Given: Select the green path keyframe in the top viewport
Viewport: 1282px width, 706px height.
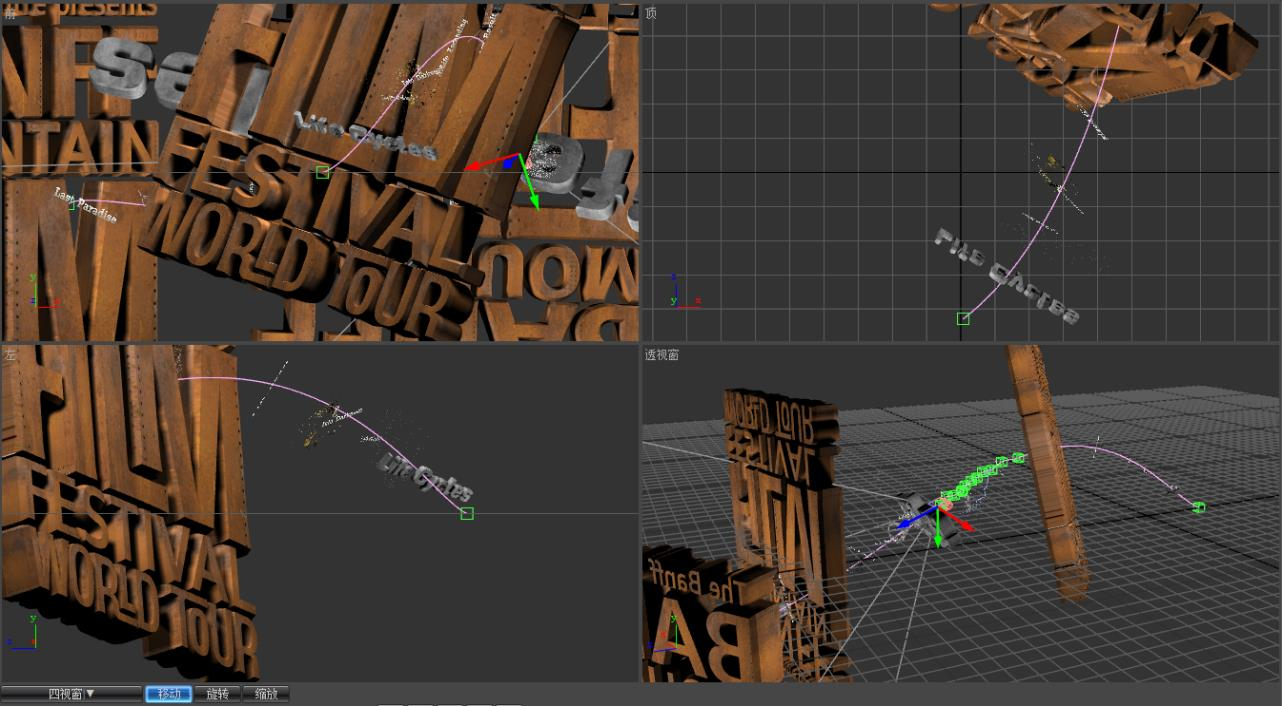Looking at the screenshot, I should coord(963,318).
